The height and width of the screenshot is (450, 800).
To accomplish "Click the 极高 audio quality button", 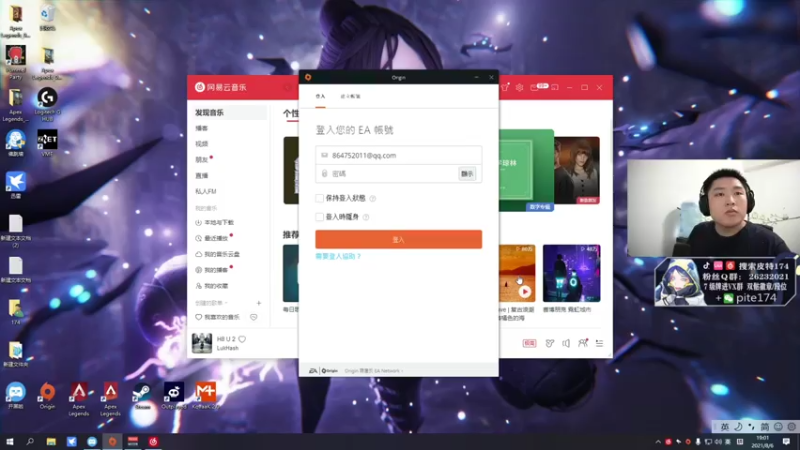I will [529, 343].
